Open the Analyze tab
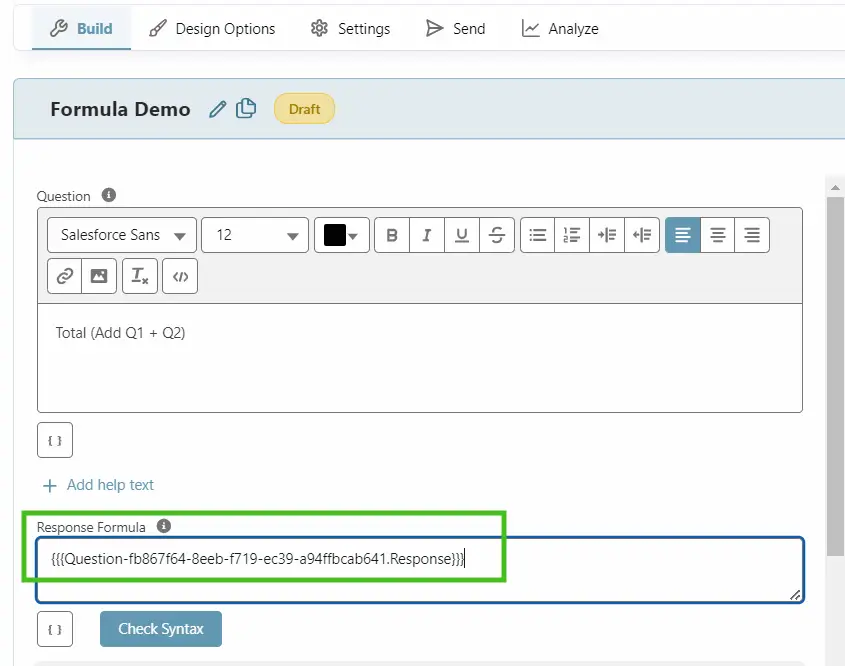The image size is (845, 666). (x=560, y=28)
